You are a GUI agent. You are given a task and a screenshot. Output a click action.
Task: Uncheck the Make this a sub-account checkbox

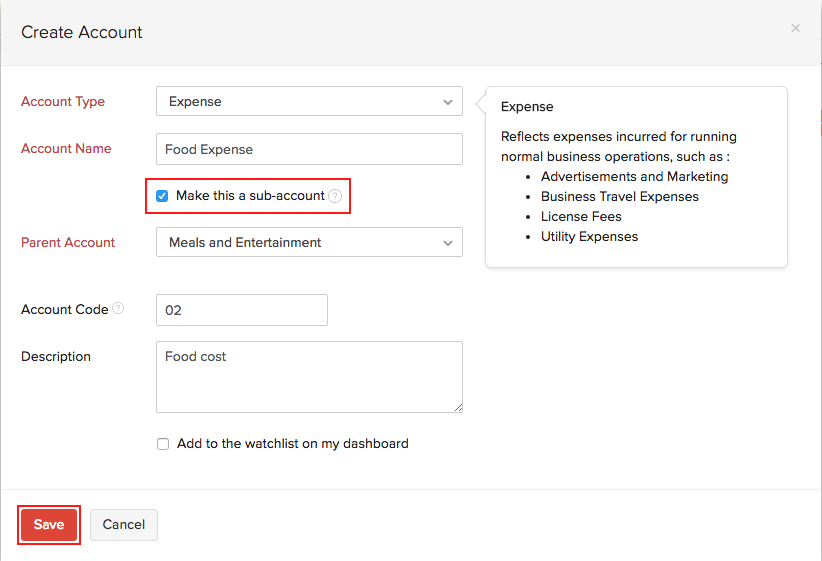click(162, 196)
